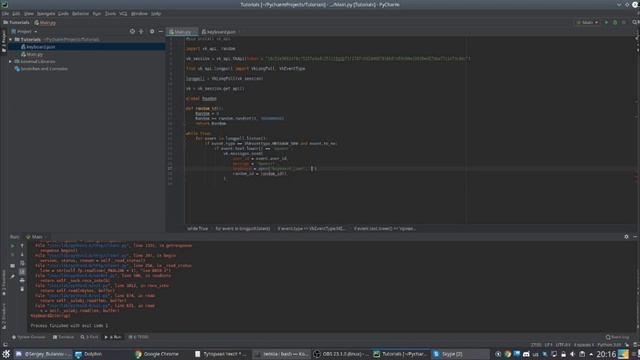Image resolution: width=640 pixels, height=360 pixels.
Task: Click the Debug bug icon in toolbar
Action: (x=615, y=22)
